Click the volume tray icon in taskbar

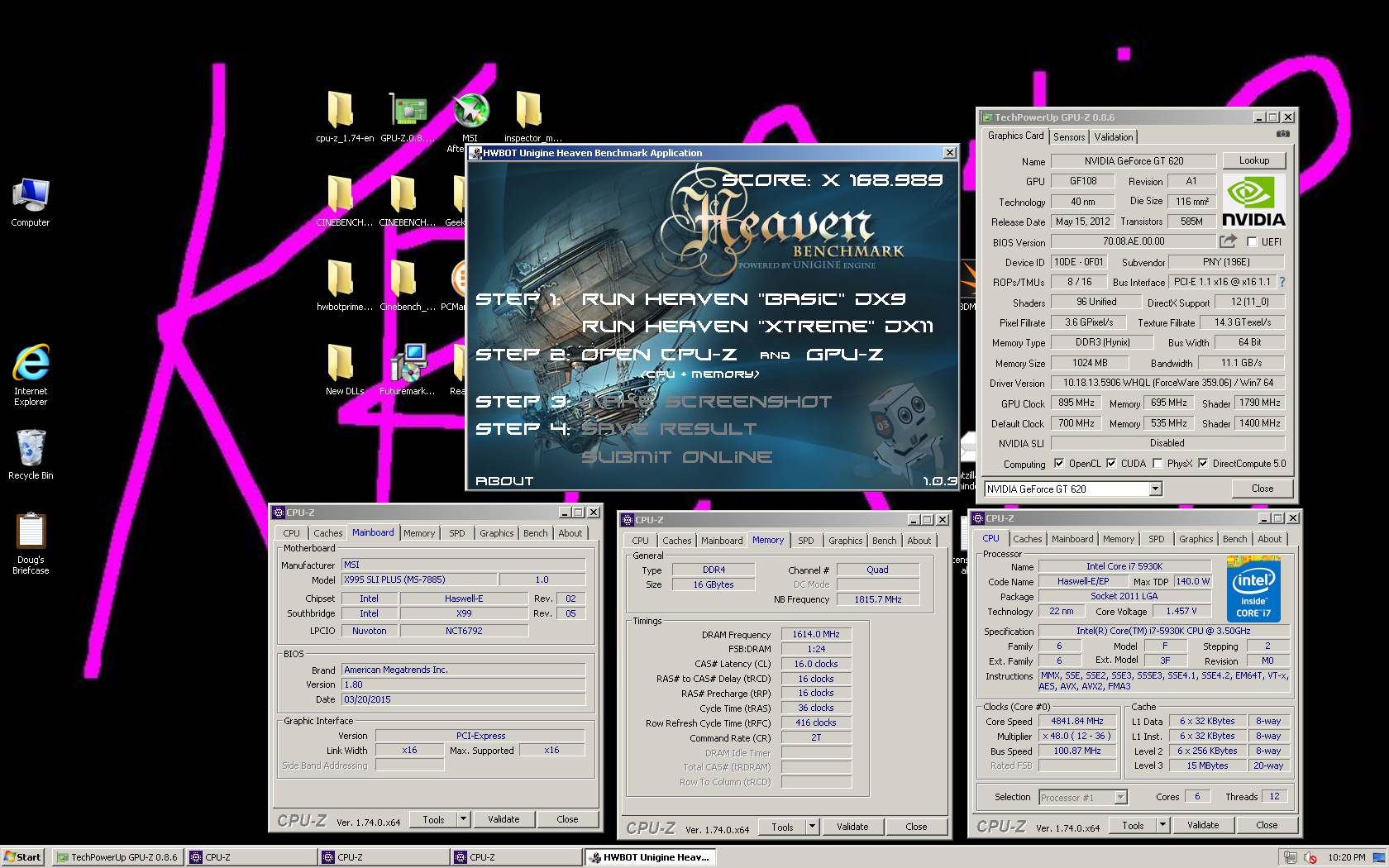click(1310, 857)
